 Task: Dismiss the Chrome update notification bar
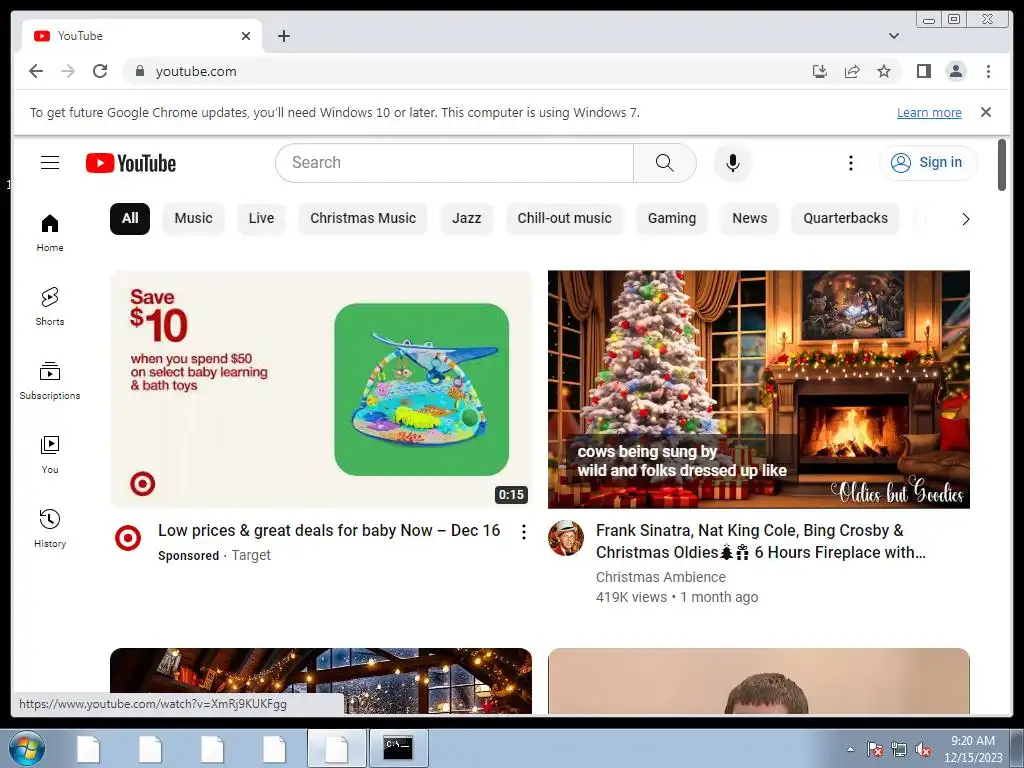pyautogui.click(x=985, y=112)
